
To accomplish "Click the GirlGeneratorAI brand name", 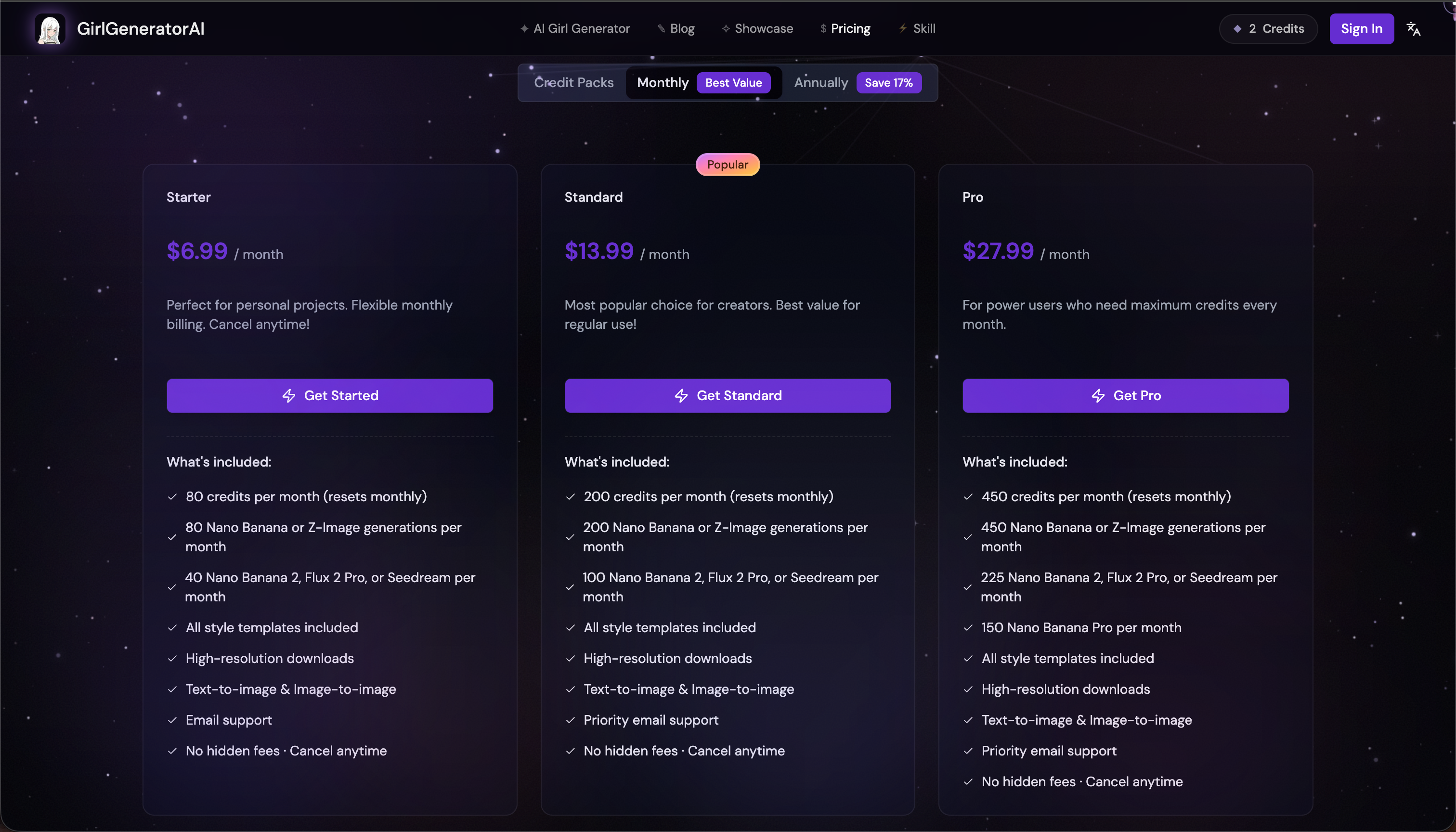I will pyautogui.click(x=141, y=29).
